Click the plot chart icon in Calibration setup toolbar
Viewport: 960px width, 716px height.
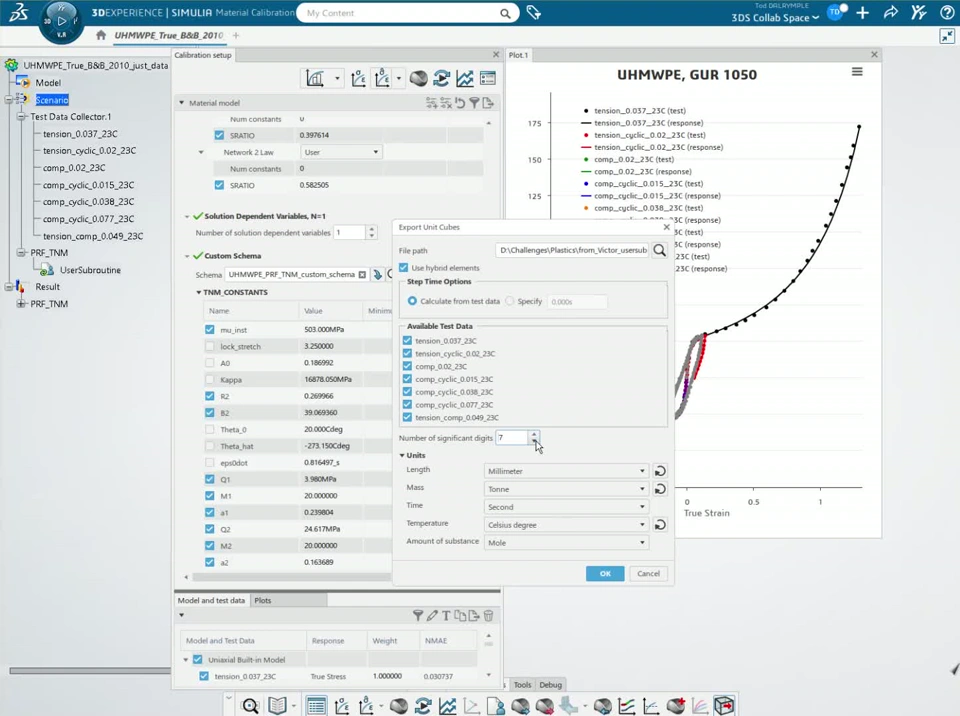465,78
